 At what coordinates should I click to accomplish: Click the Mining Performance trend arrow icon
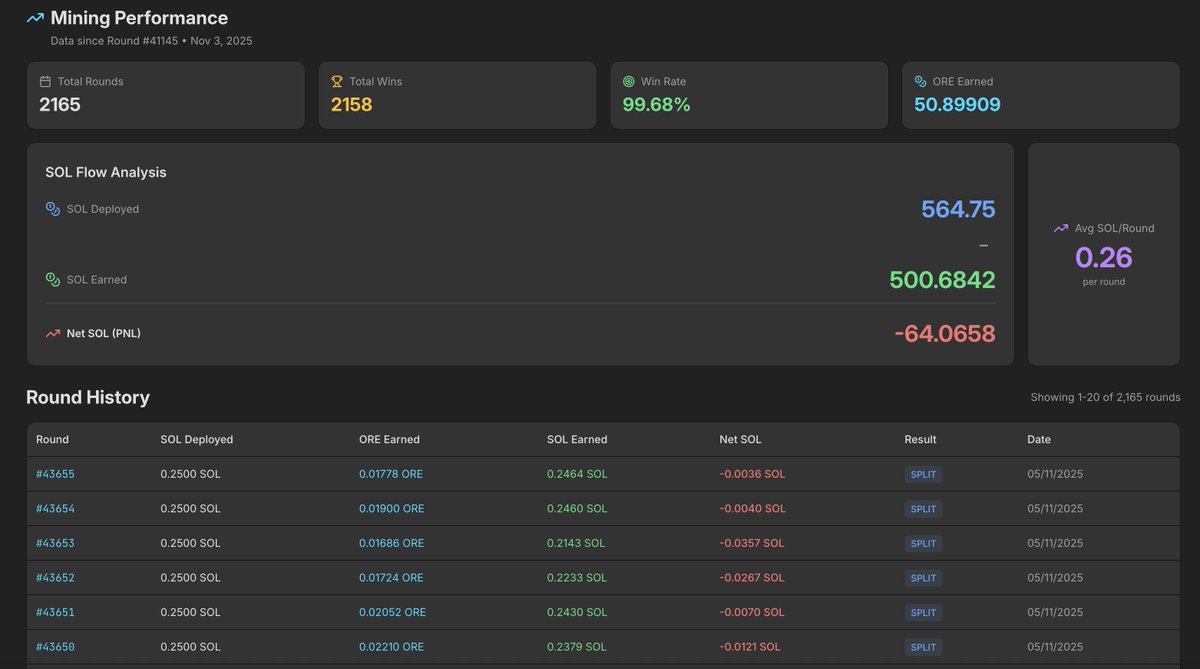[35, 18]
